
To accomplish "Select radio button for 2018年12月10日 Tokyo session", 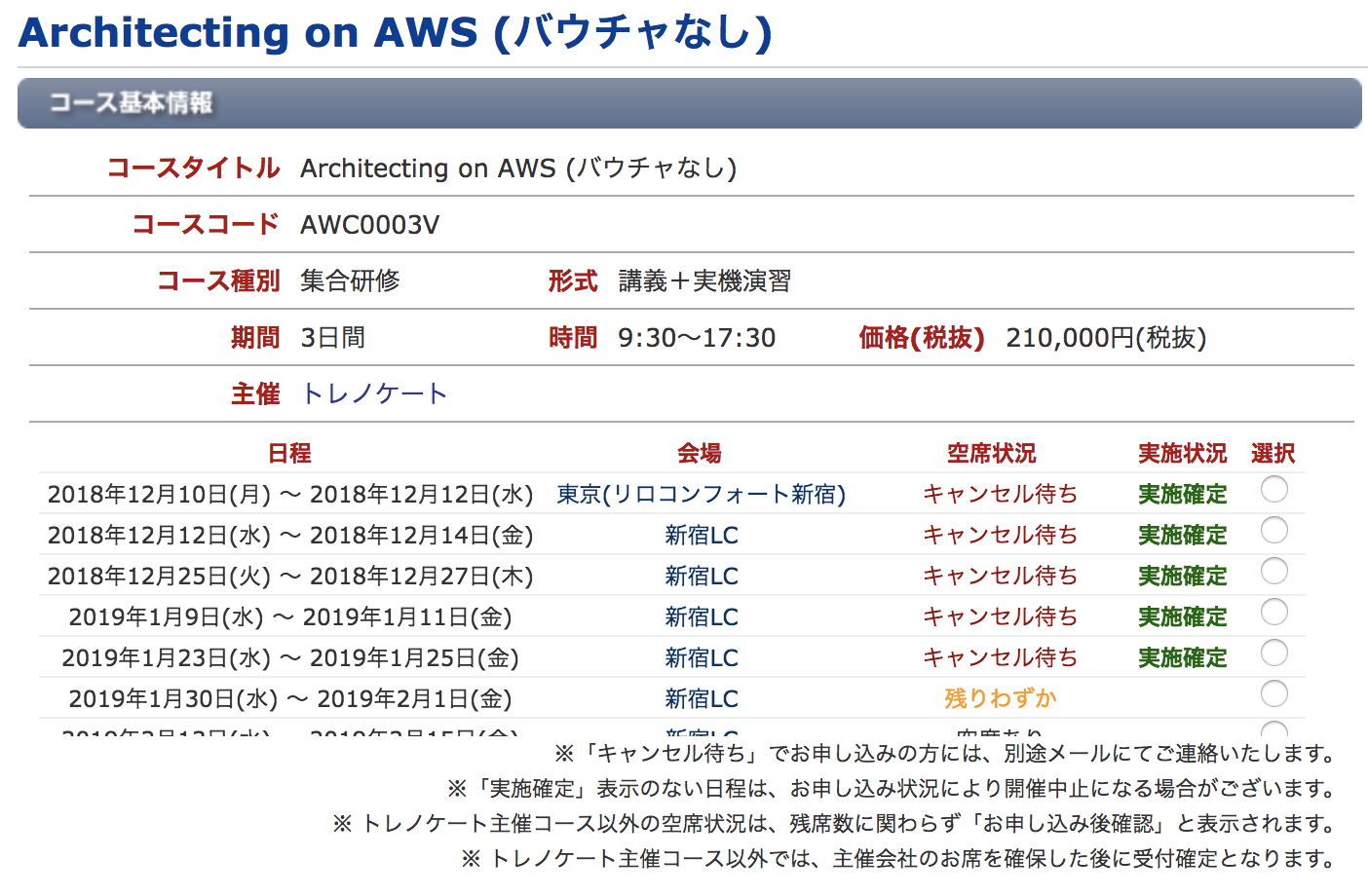I will (x=1273, y=489).
